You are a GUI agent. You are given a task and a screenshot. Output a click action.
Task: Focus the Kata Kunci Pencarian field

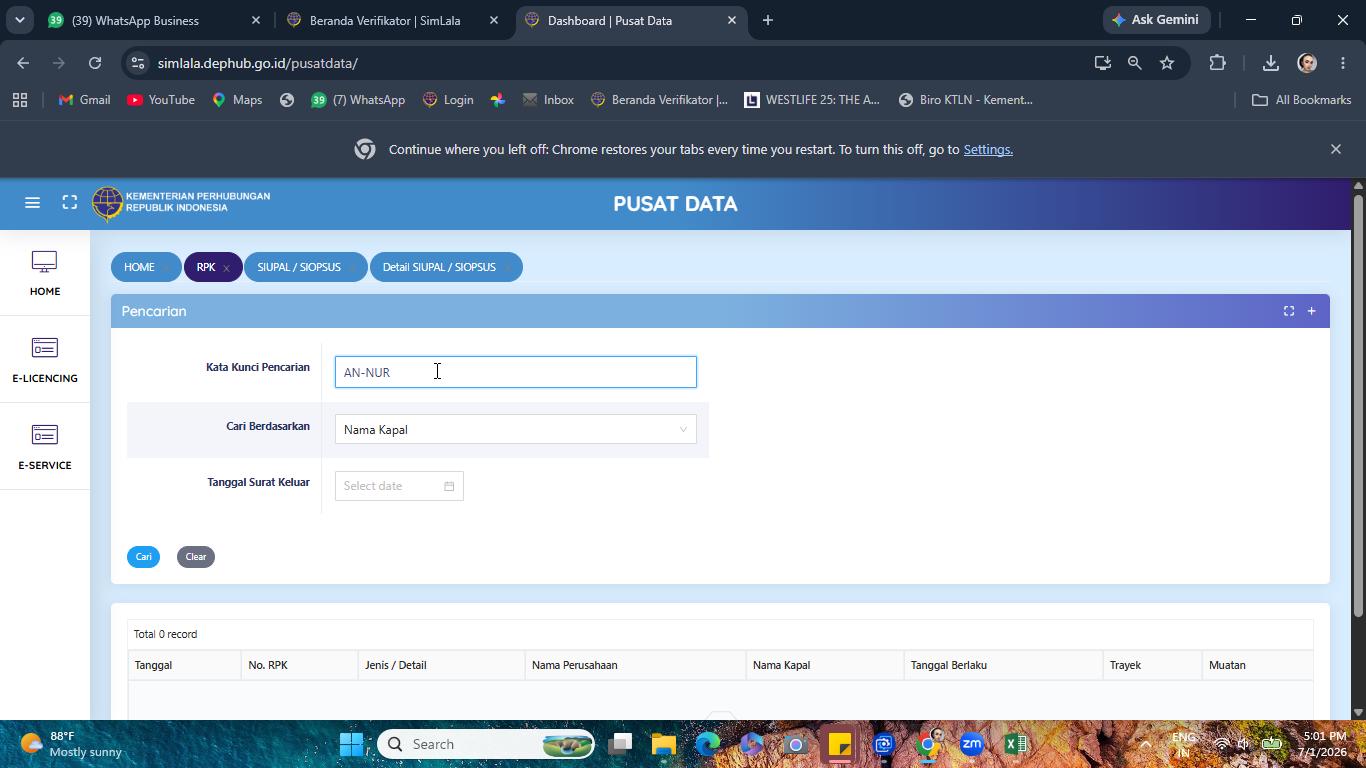click(515, 372)
